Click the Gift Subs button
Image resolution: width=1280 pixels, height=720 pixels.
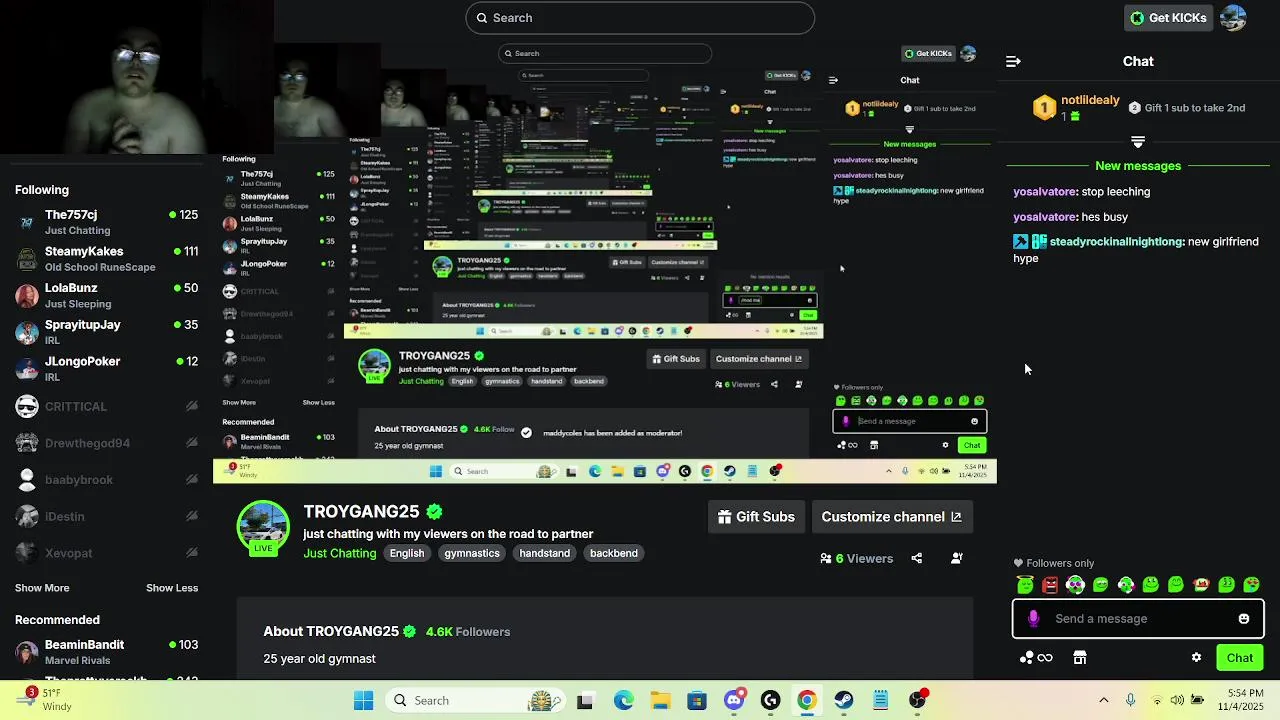pyautogui.click(x=756, y=517)
